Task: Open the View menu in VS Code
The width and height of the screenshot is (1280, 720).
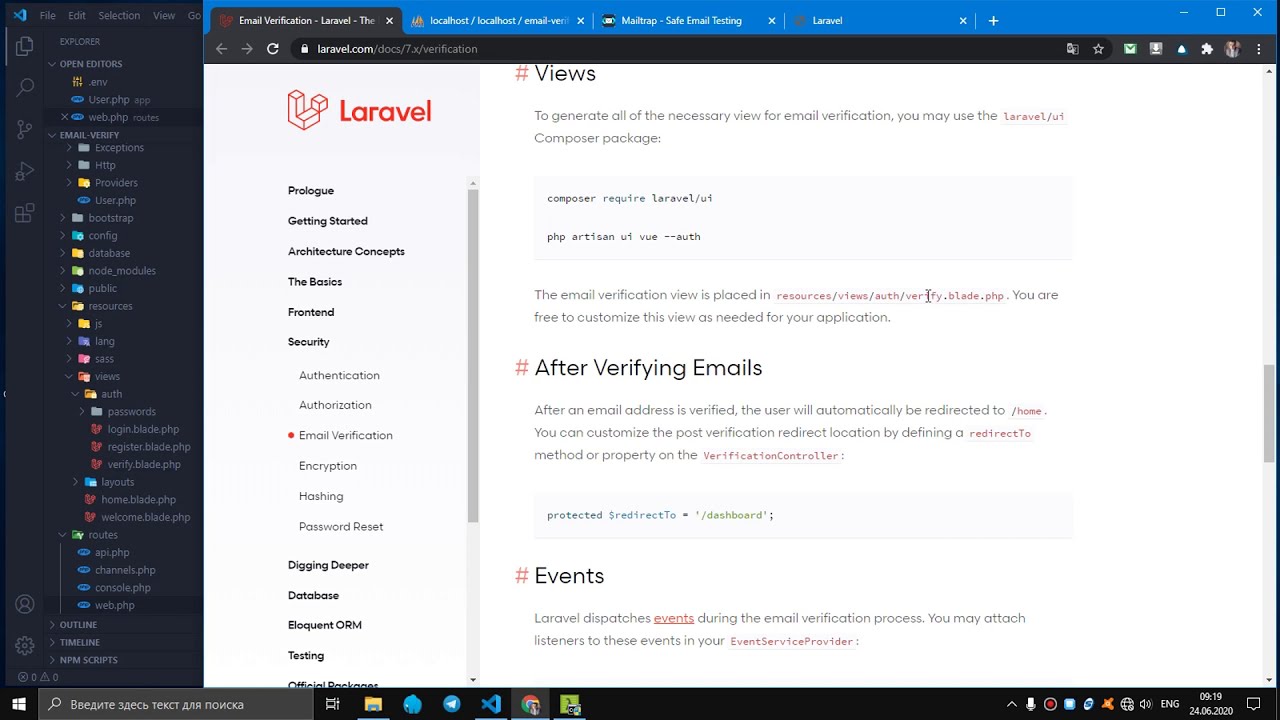Action: (x=164, y=15)
